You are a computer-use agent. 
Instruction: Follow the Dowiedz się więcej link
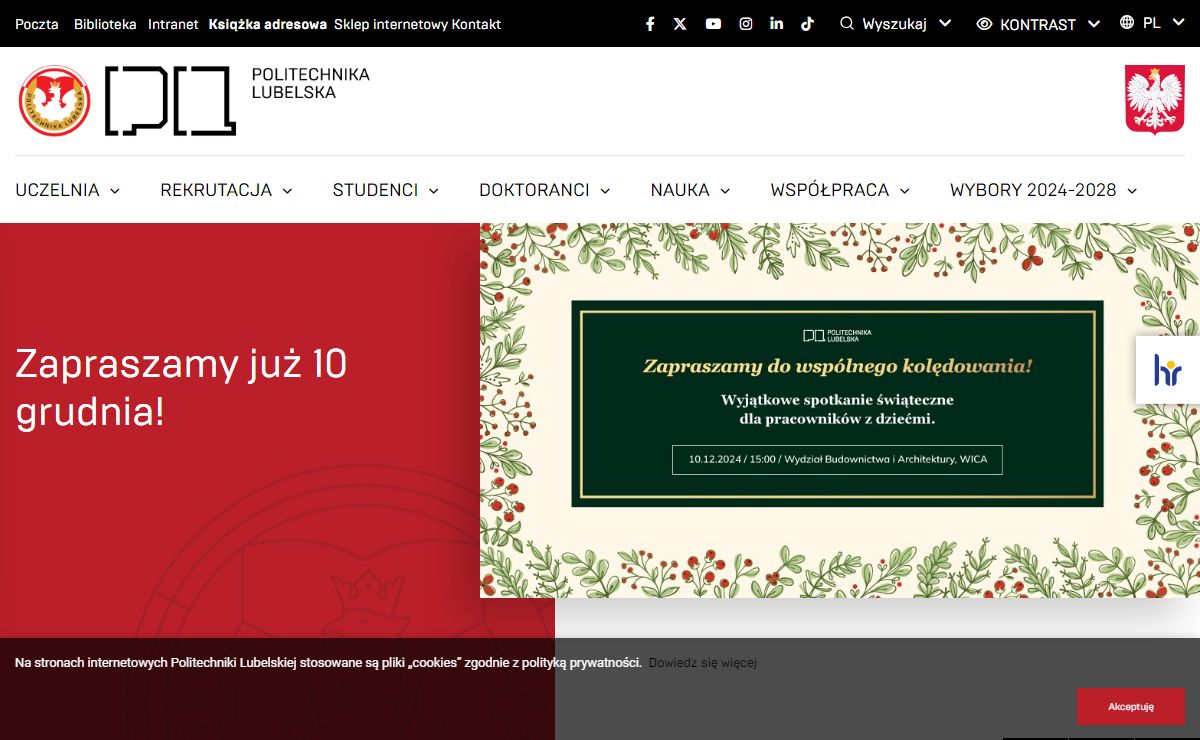(703, 663)
